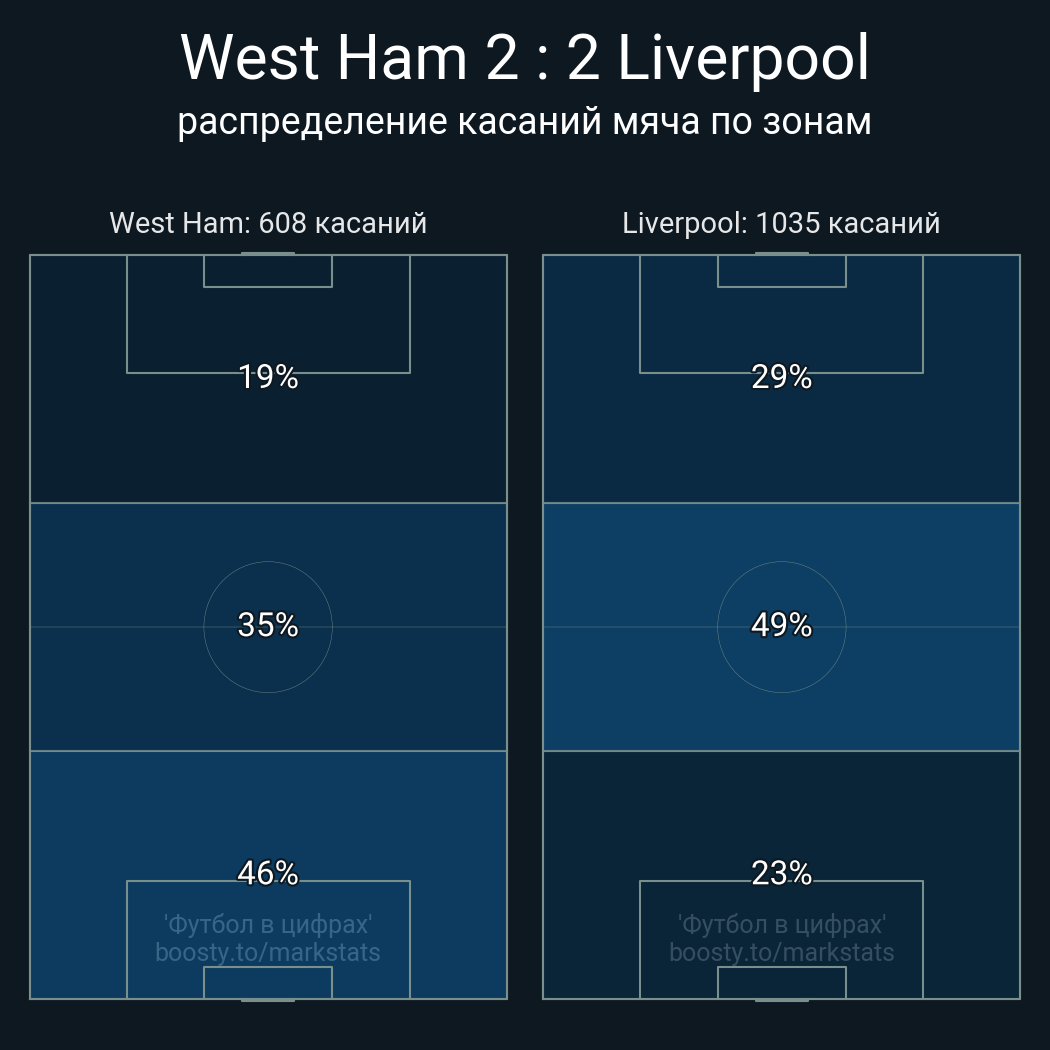This screenshot has width=1050, height=1050.
Task: Click the West Ham 2 : 2 Liverpool title
Action: coord(524,58)
